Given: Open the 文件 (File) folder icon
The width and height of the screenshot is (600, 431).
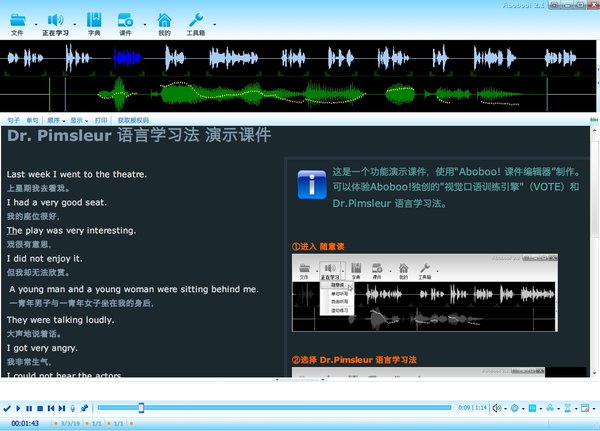Looking at the screenshot, I should click(x=18, y=20).
